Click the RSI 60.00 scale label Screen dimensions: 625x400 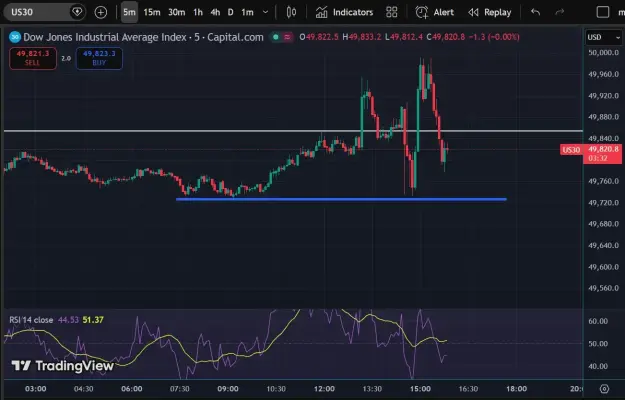pos(598,321)
